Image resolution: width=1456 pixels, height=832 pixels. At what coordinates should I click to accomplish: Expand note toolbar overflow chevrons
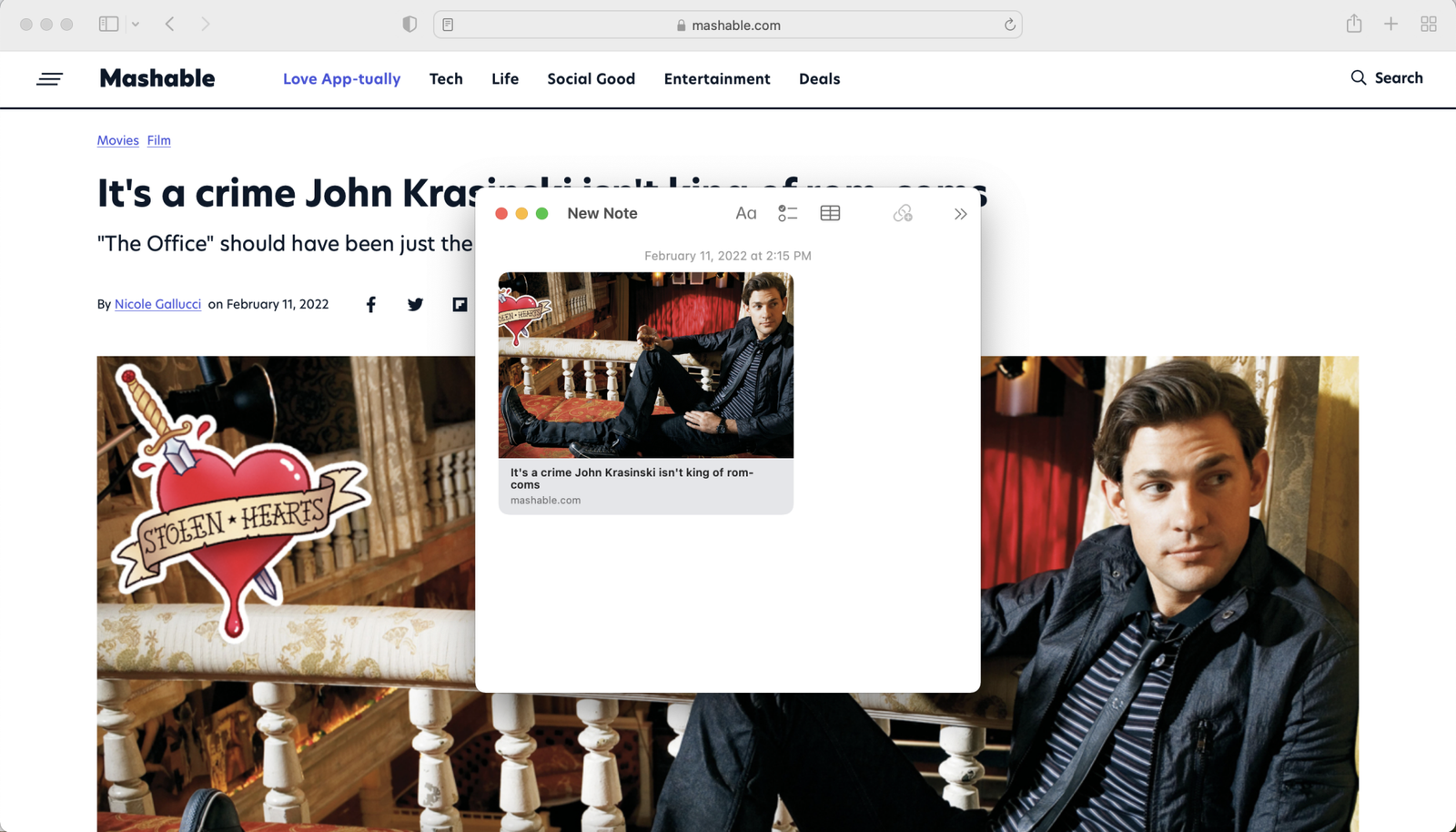[960, 214]
